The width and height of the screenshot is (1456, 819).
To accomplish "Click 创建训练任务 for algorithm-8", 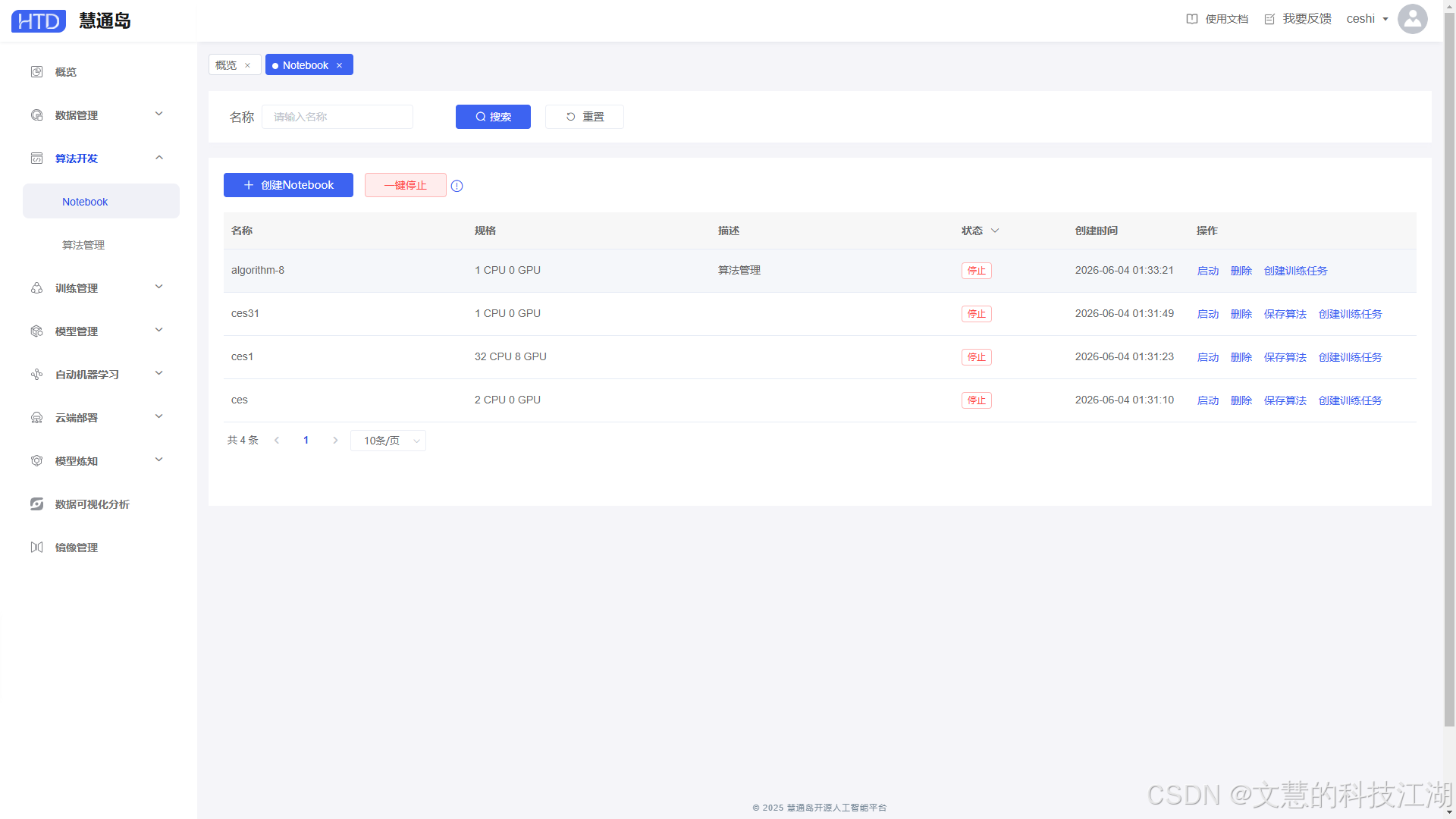I will 1296,271.
